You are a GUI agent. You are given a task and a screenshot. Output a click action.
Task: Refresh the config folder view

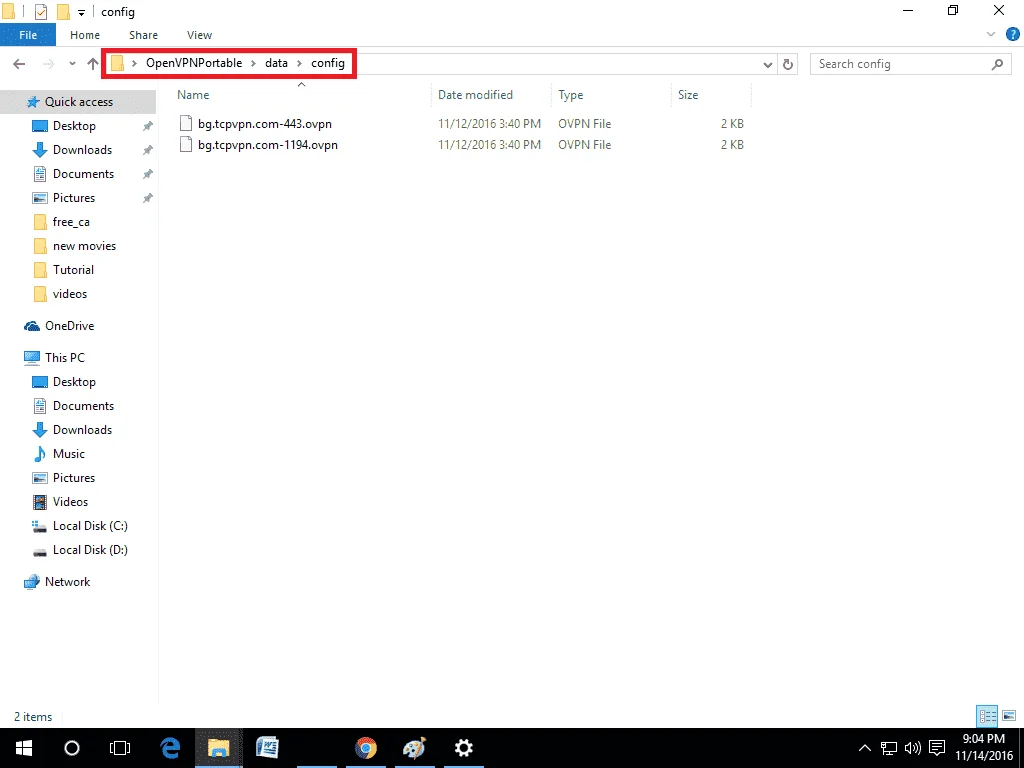tap(788, 64)
